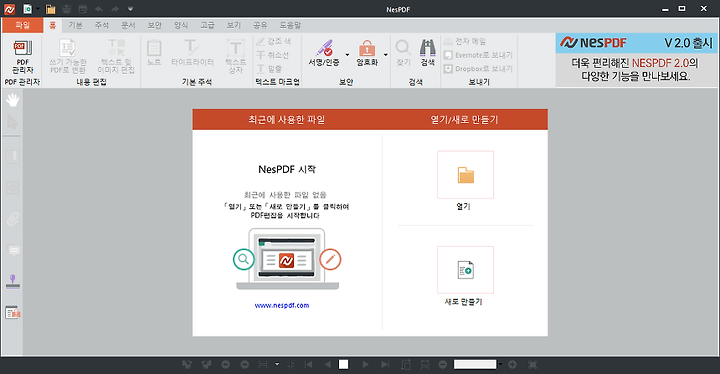Click the new document quick-access icon
This screenshot has width=720, height=374.
tap(28, 9)
